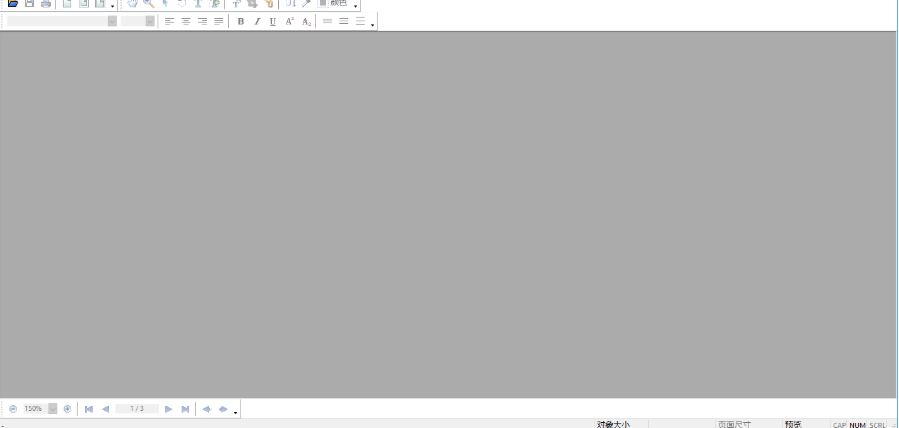899x428 pixels.
Task: Click the print icon
Action: 46,3
